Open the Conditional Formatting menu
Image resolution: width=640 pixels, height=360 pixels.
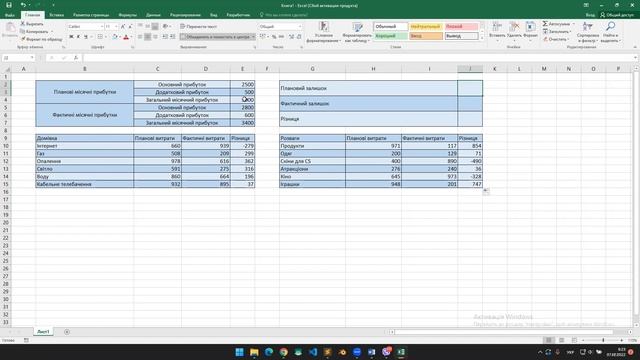pos(324,32)
